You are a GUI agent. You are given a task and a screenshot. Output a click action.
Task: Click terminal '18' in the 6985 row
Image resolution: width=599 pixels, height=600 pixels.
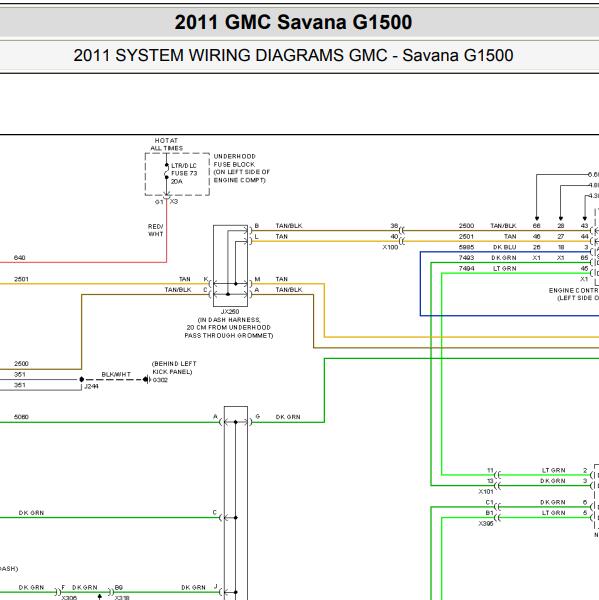(x=561, y=247)
